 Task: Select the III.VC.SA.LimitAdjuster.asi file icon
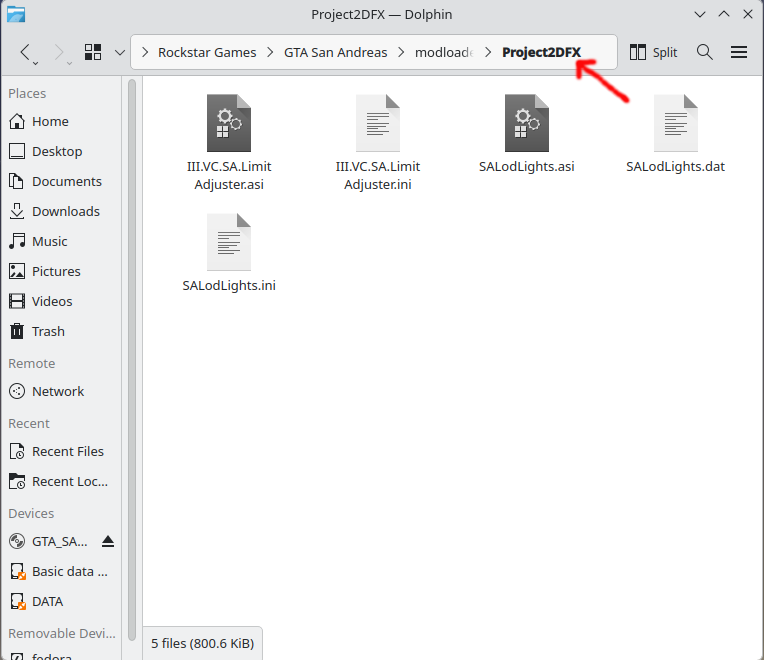pos(229,123)
